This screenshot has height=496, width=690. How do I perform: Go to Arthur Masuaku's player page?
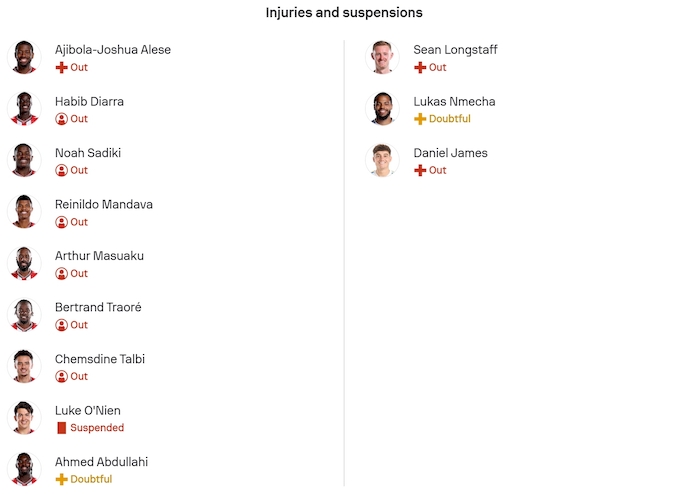click(x=99, y=256)
